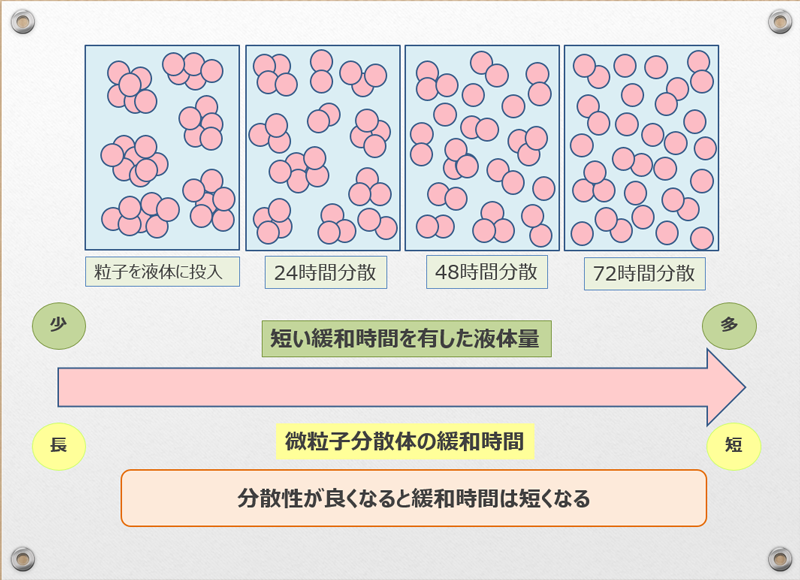Select the green 多 circle
800x580 pixels.
pos(729,324)
